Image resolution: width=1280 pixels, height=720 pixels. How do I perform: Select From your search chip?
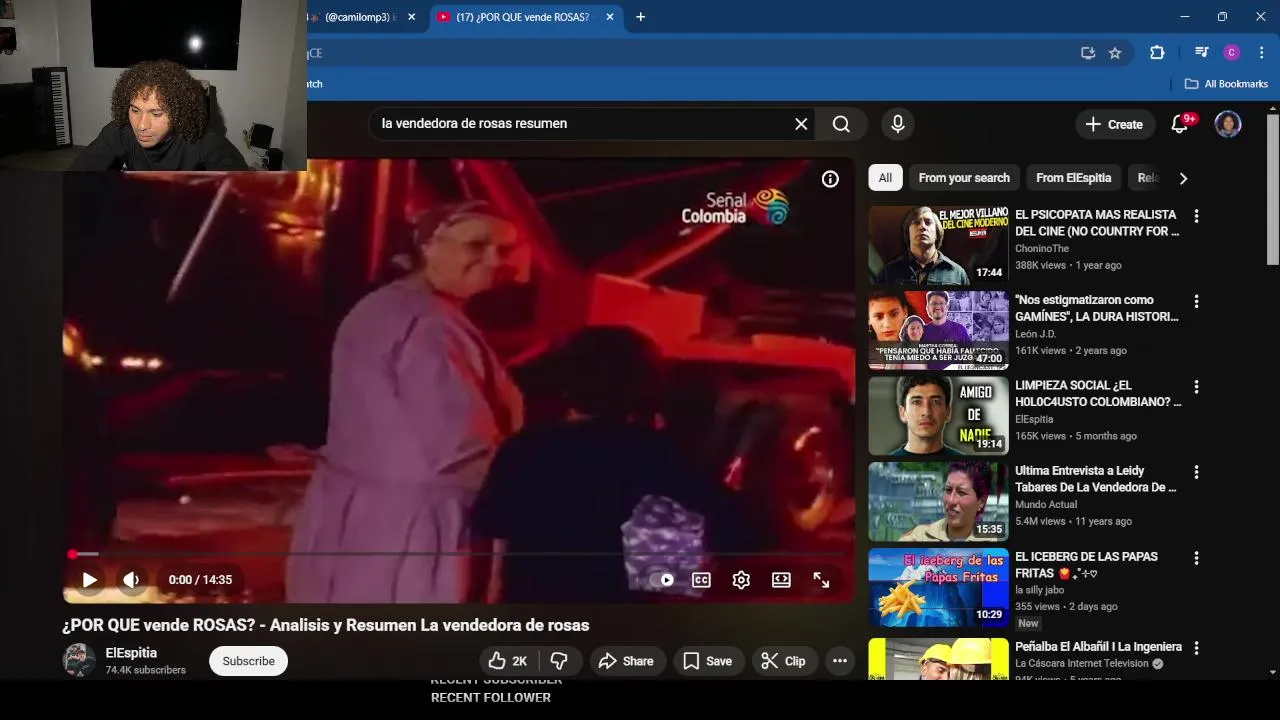pos(964,178)
